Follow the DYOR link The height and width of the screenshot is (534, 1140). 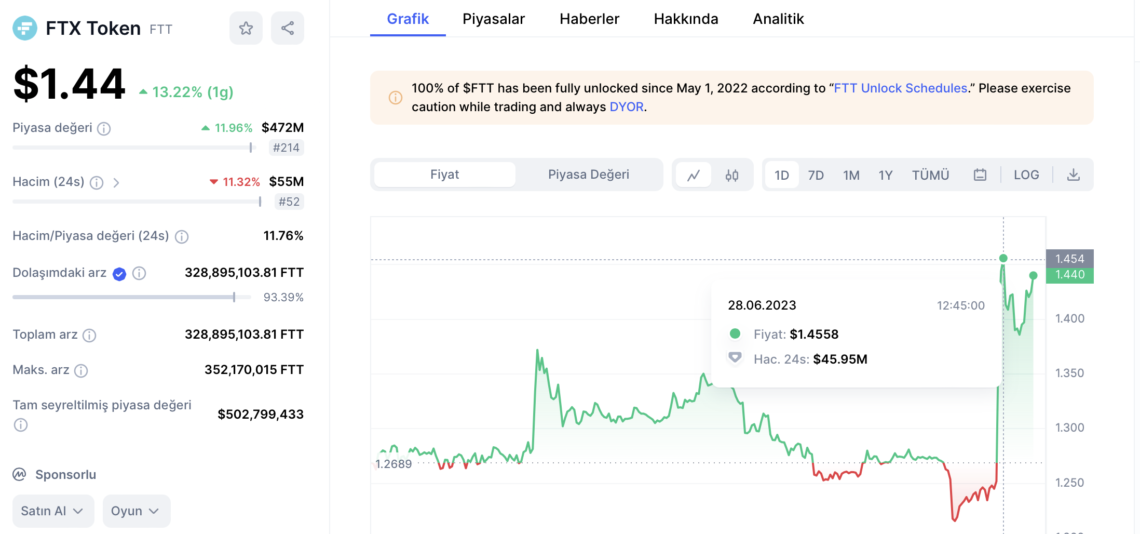[626, 107]
